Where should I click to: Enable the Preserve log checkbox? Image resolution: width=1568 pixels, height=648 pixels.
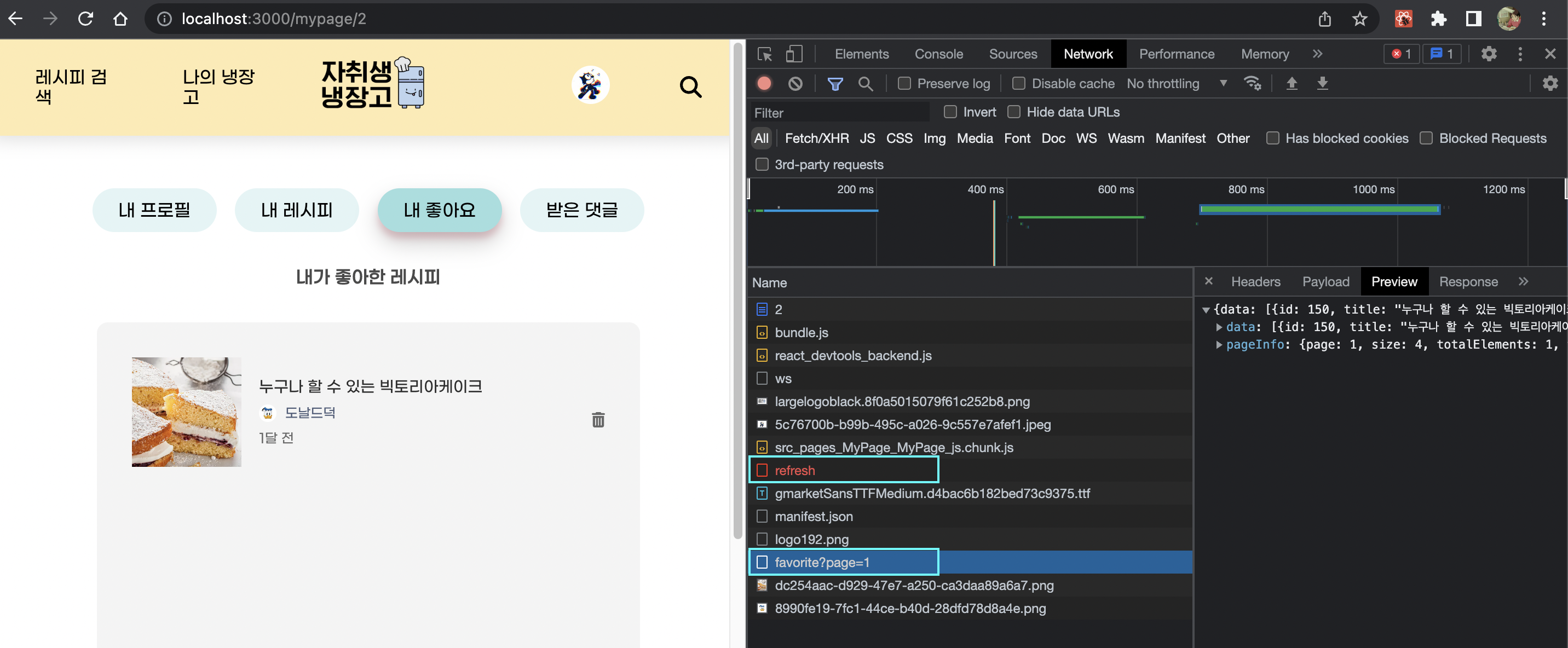tap(904, 83)
